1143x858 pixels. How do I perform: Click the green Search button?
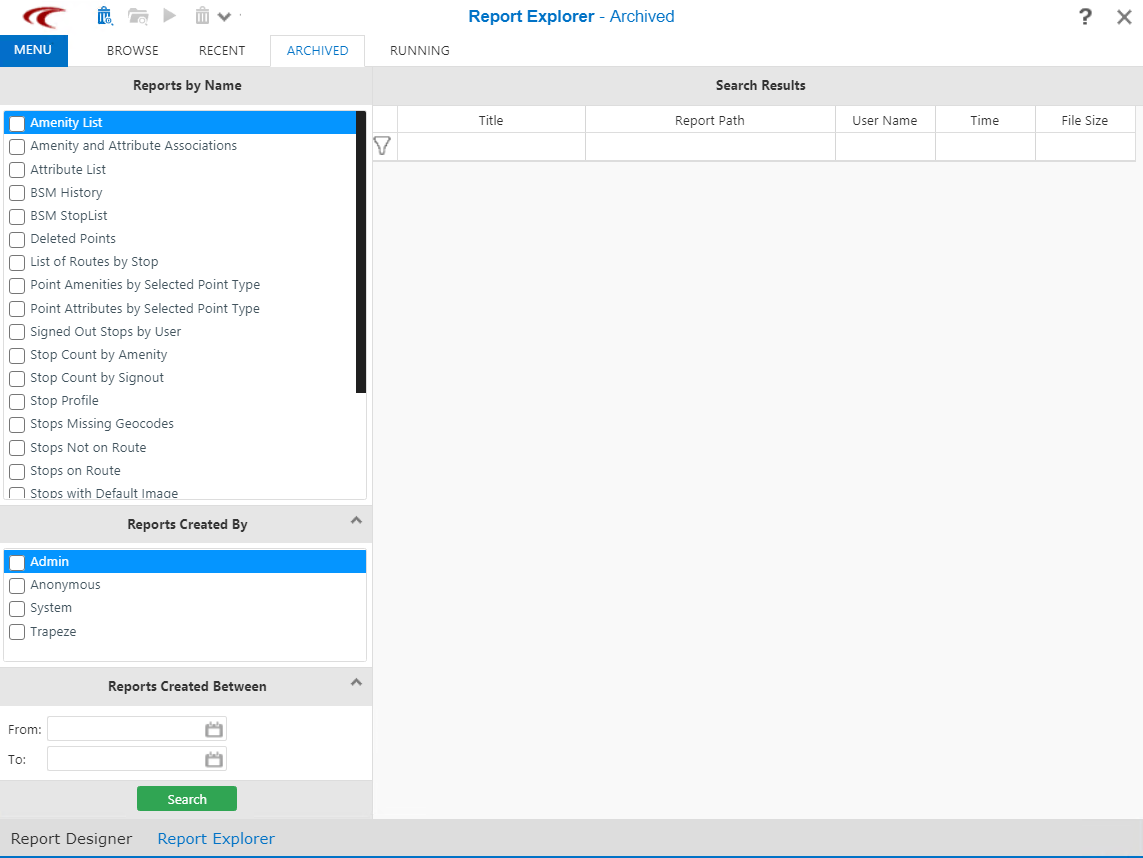pos(187,799)
